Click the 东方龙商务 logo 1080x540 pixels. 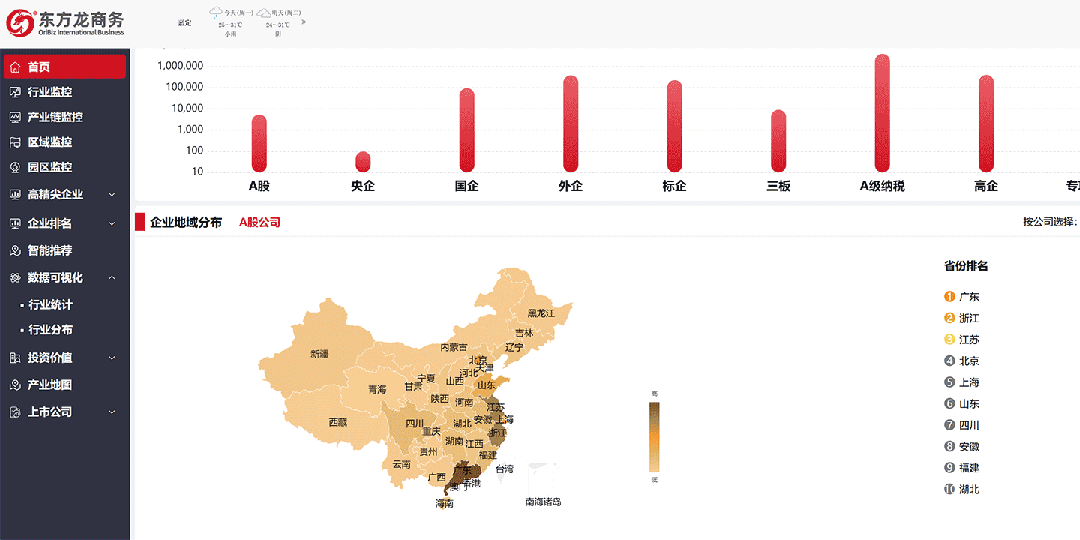click(x=66, y=21)
